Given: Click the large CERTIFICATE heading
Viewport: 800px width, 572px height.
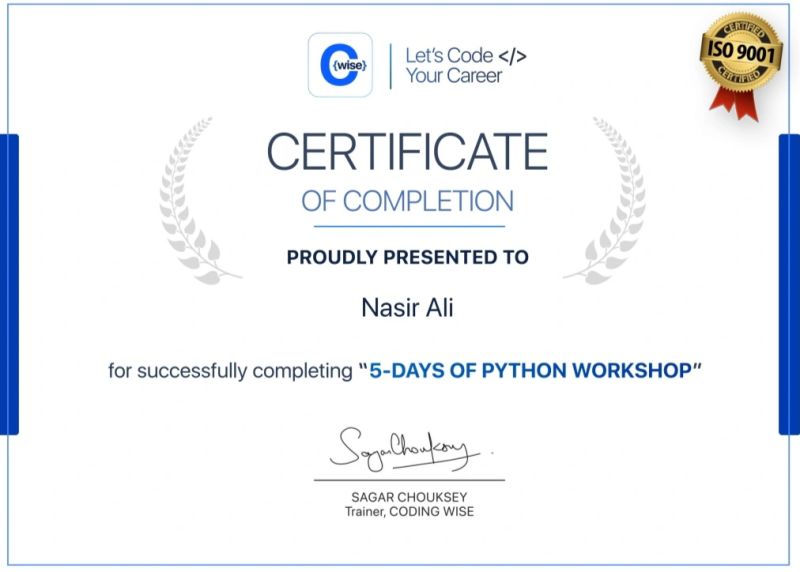Looking at the screenshot, I should tap(407, 152).
